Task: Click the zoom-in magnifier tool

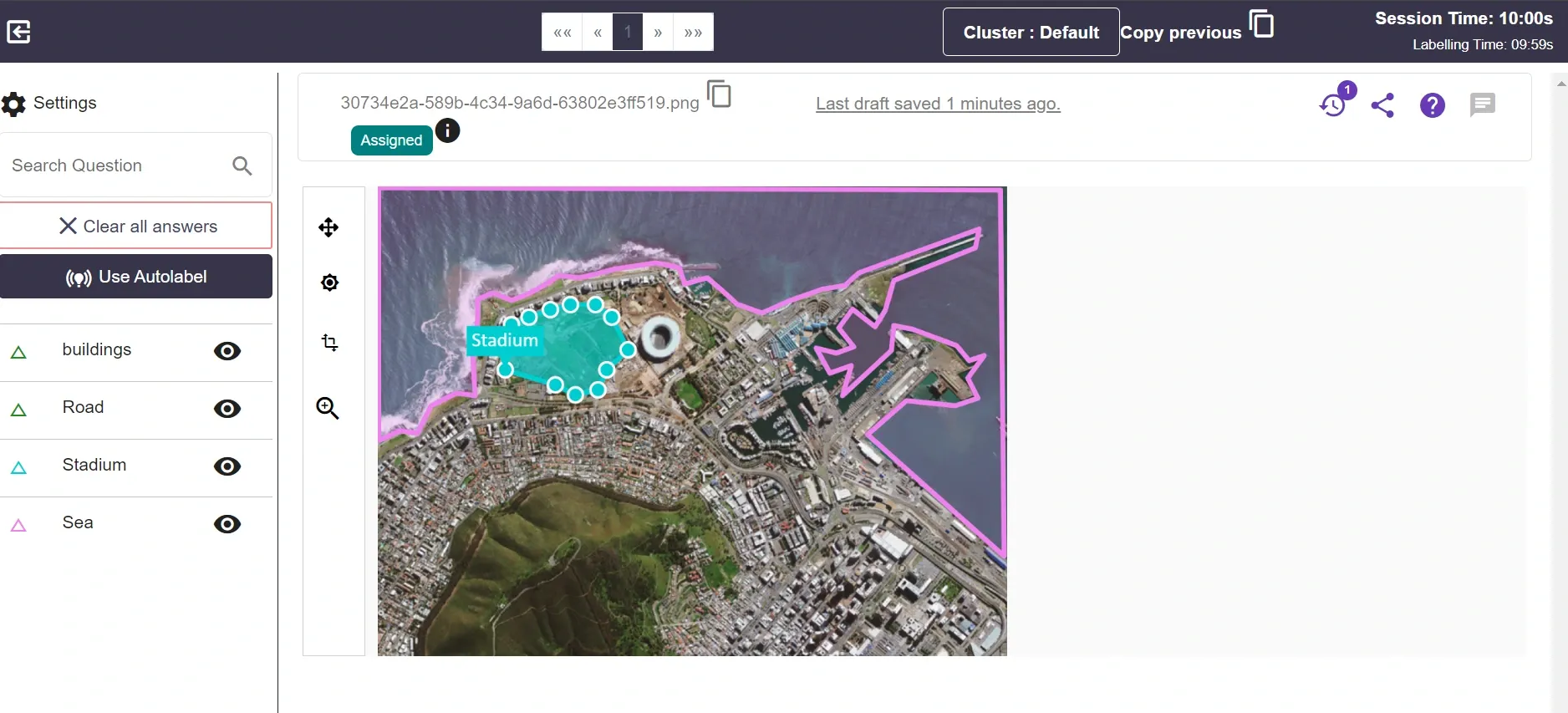Action: pos(328,408)
